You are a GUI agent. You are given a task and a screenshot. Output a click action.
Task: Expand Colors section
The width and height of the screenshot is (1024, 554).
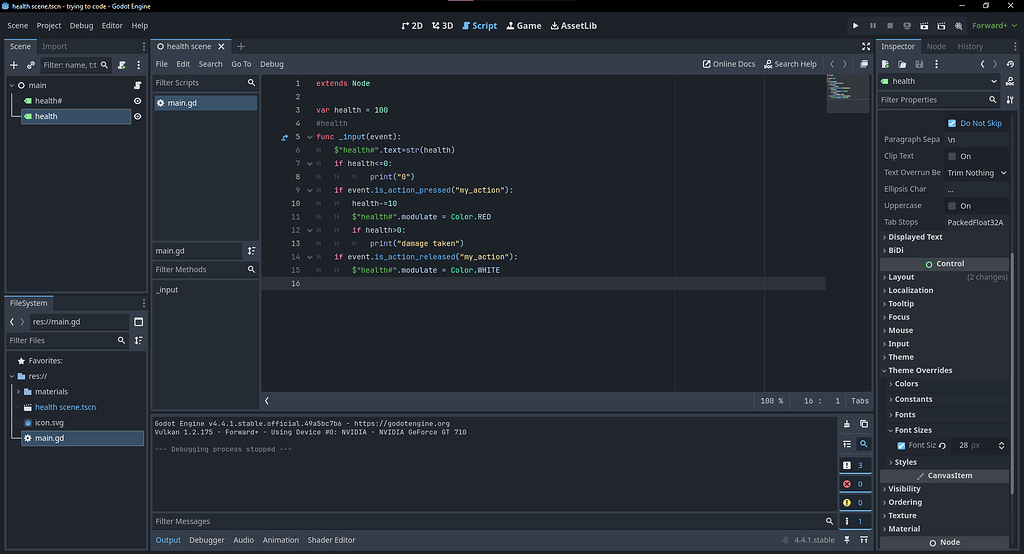pyautogui.click(x=904, y=384)
